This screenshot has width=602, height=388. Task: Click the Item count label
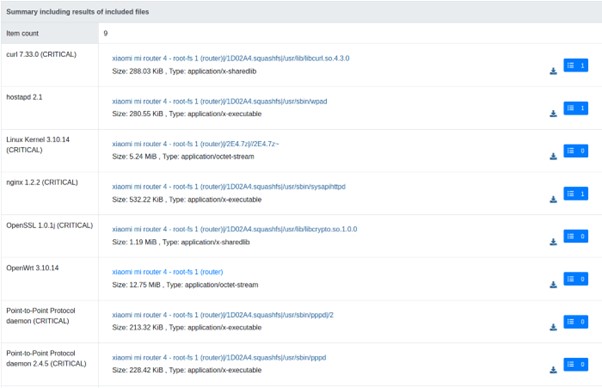[x=22, y=33]
